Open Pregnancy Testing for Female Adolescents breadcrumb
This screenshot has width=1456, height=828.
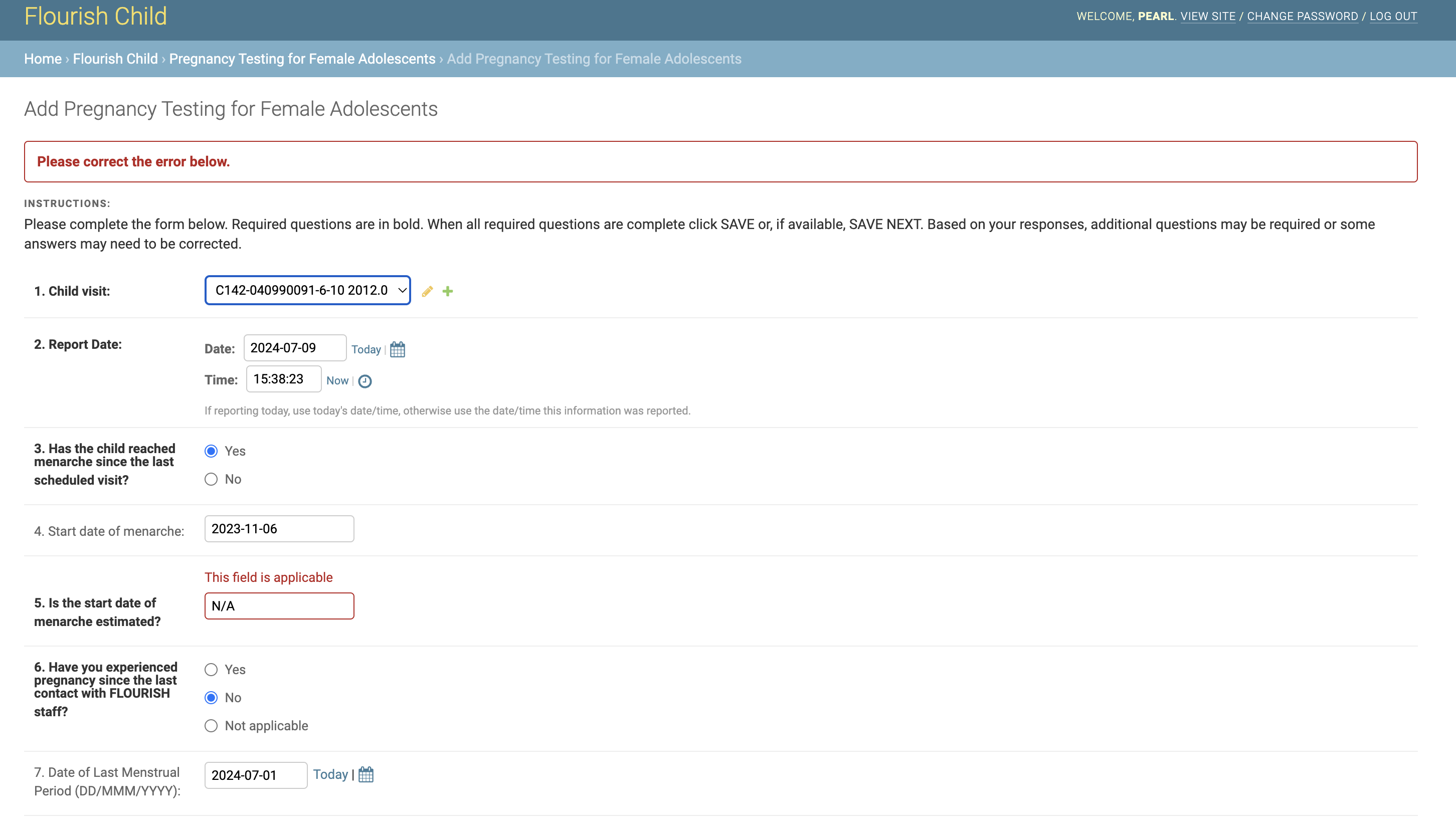point(302,59)
